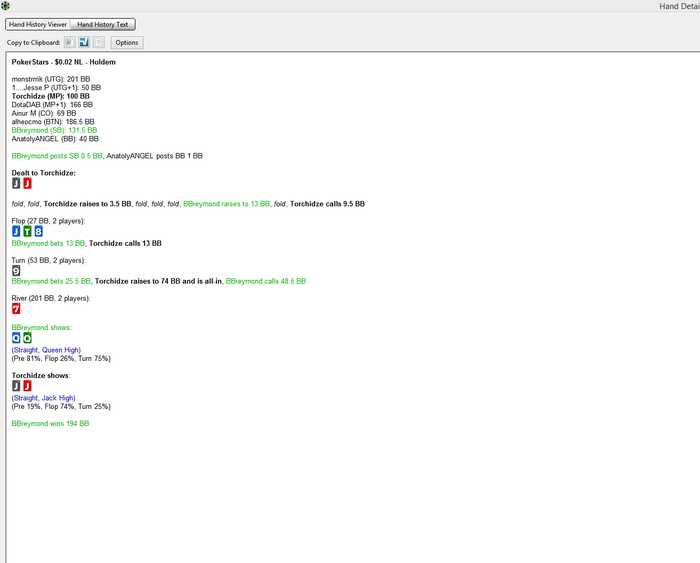700x563 pixels.
Task: Copy hand using blue 2+2 forum icon
Action: pyautogui.click(x=84, y=42)
